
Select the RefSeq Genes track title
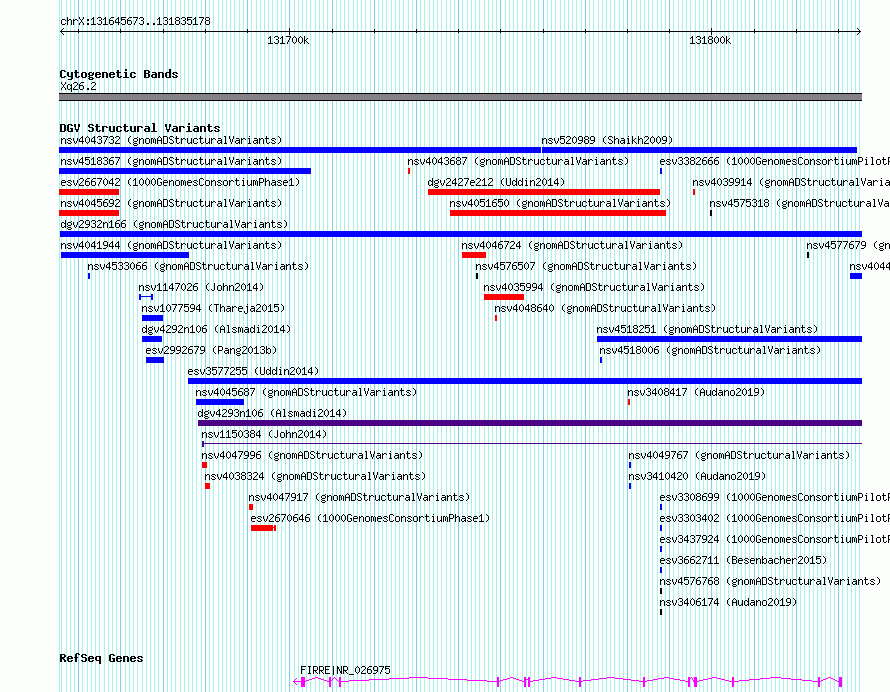(x=101, y=659)
